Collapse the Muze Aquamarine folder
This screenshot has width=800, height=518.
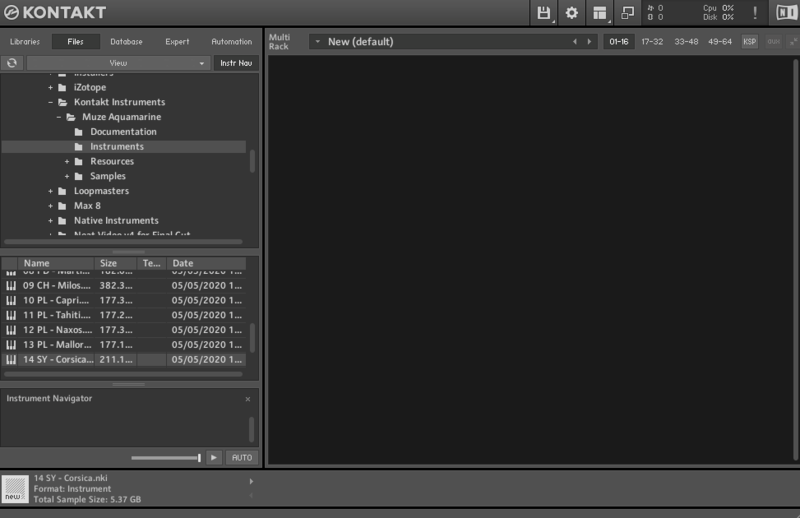click(59, 117)
